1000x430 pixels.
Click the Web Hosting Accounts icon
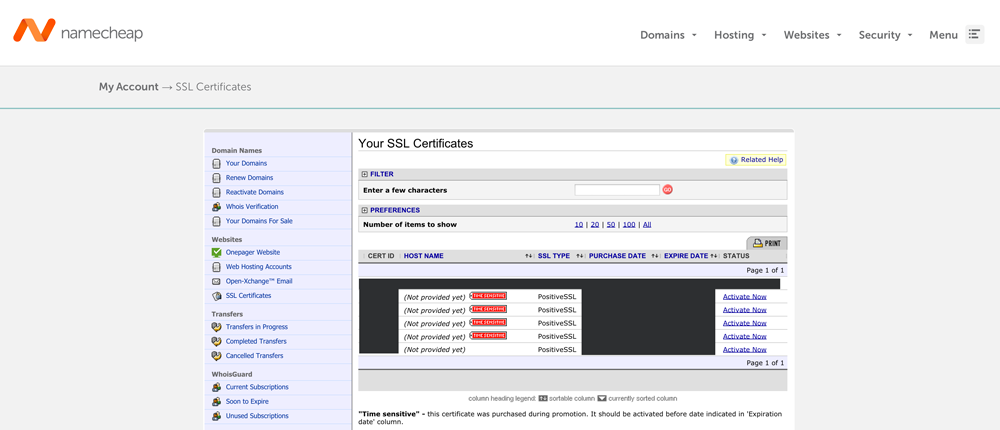(x=216, y=267)
